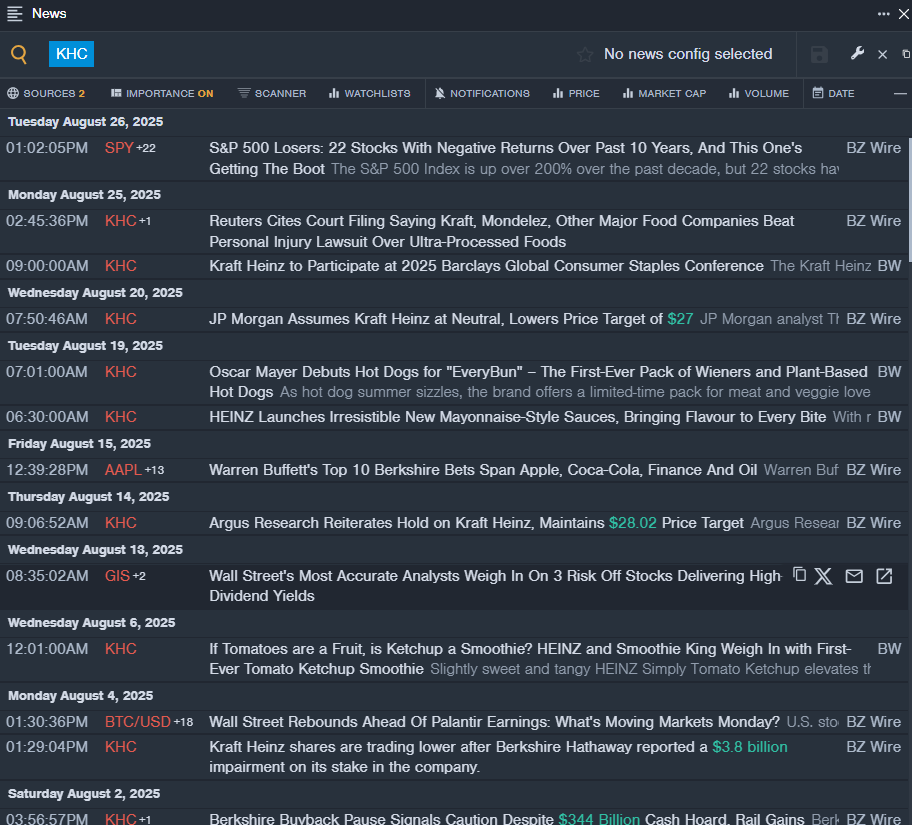Open the Date filter
The width and height of the screenshot is (912, 825).
point(833,94)
